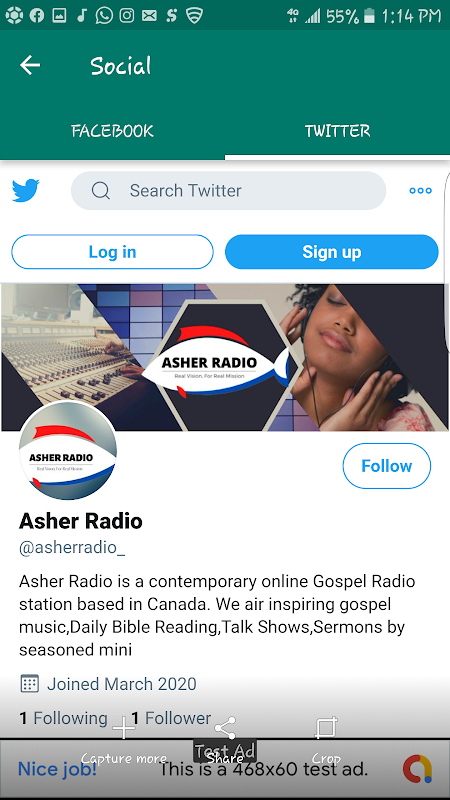Open the Twitter bird logo home
The image size is (450, 800).
click(x=26, y=190)
